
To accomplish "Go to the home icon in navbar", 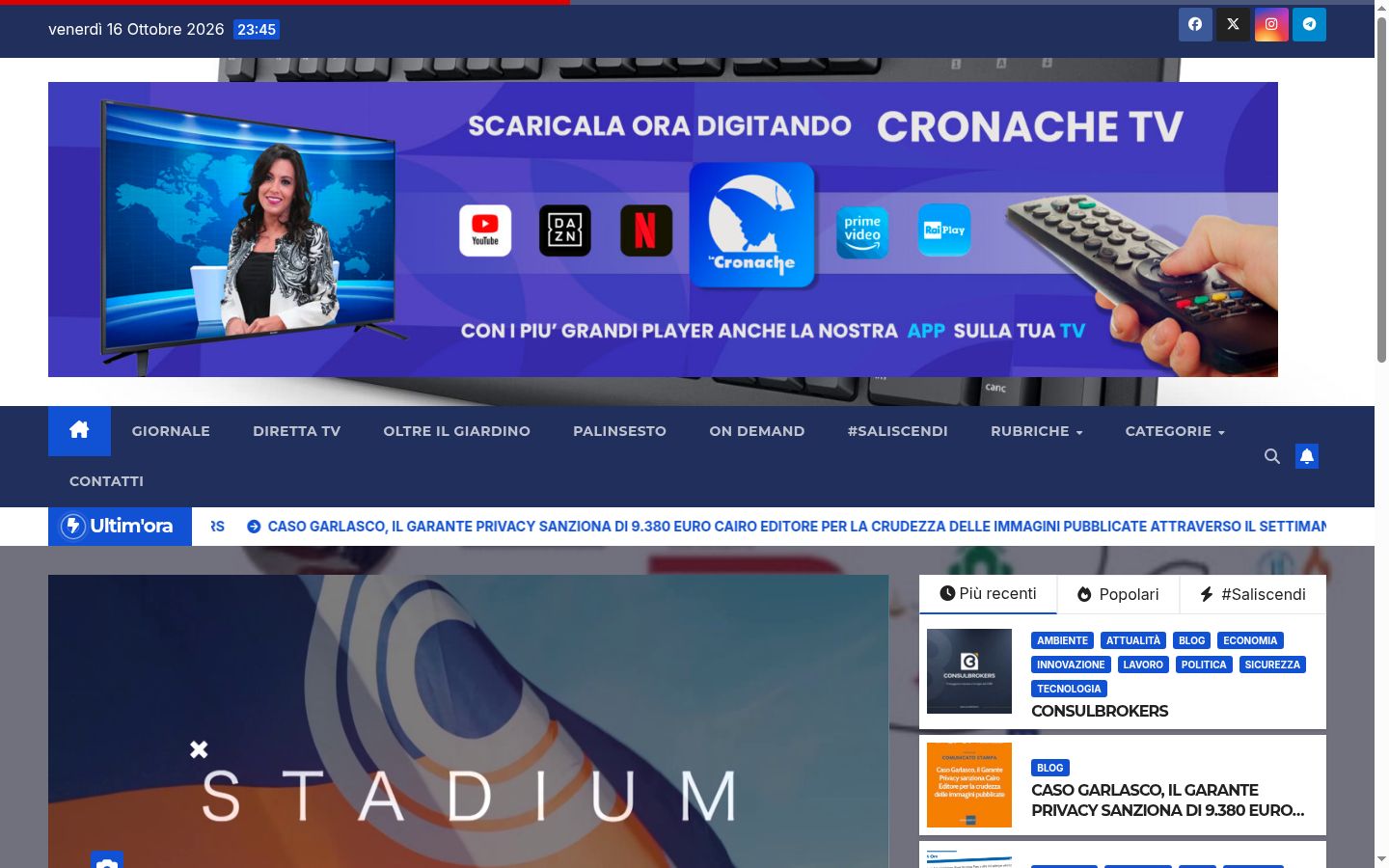I will coord(79,431).
